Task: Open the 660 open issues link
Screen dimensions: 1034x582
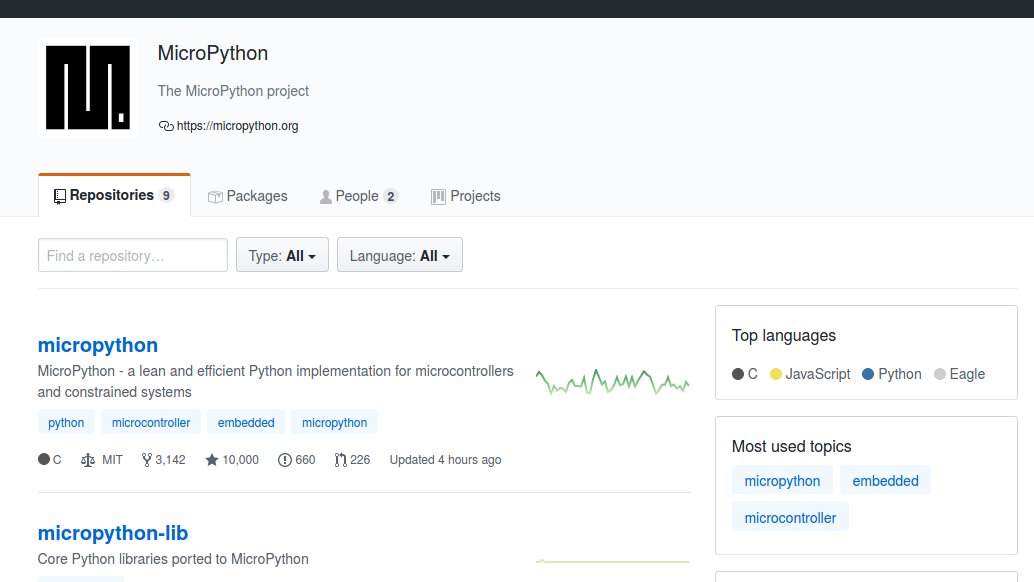Action: (x=297, y=460)
